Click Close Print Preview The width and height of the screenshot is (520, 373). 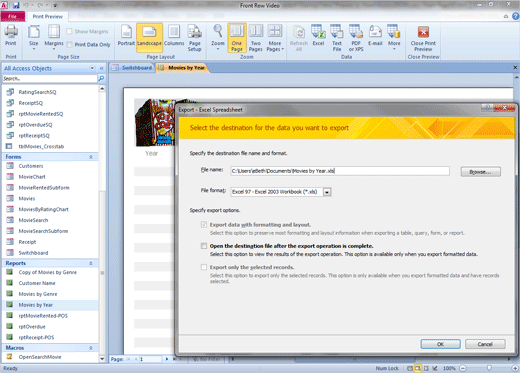click(x=423, y=38)
